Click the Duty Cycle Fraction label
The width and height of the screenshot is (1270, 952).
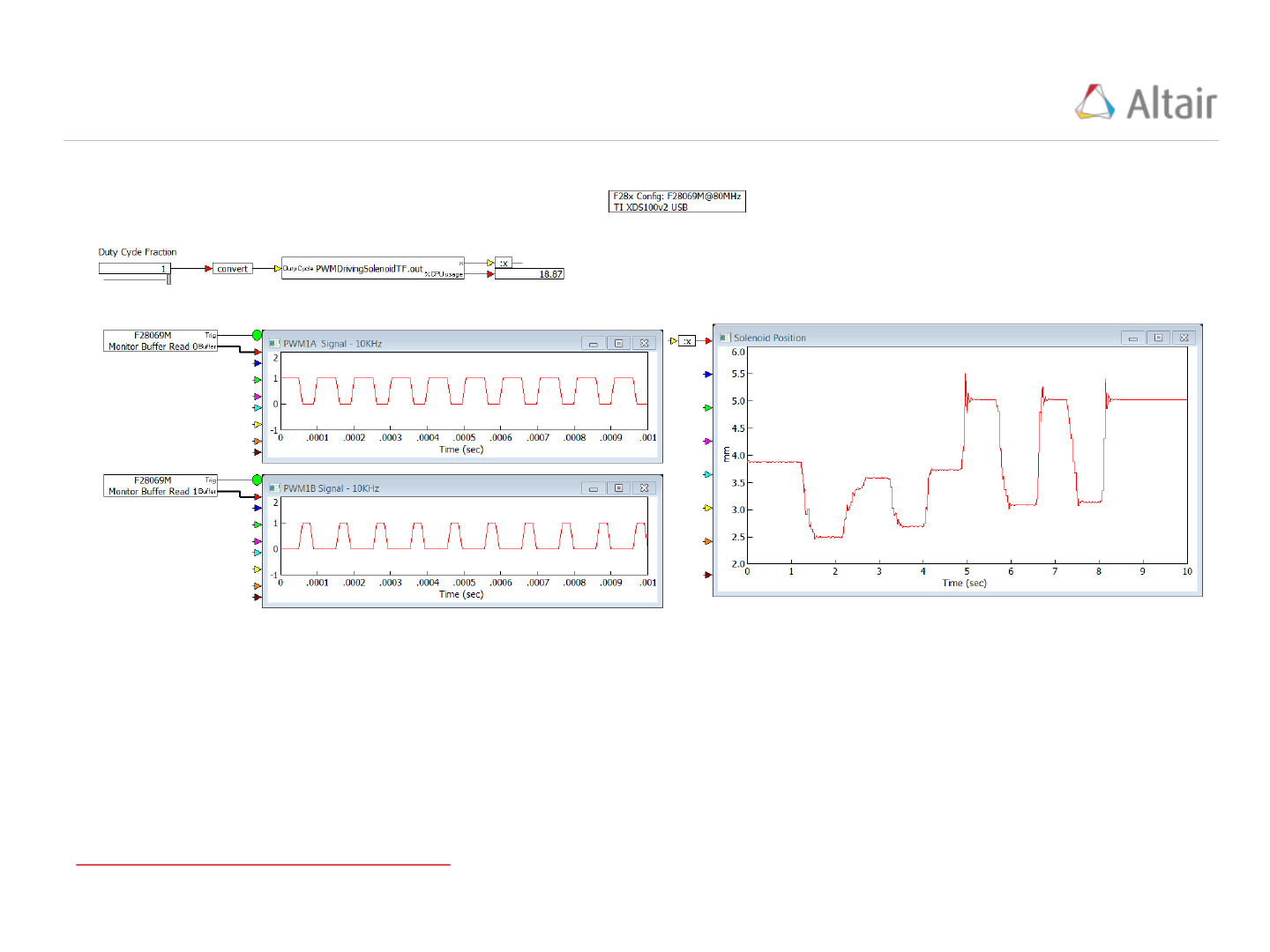[x=138, y=252]
